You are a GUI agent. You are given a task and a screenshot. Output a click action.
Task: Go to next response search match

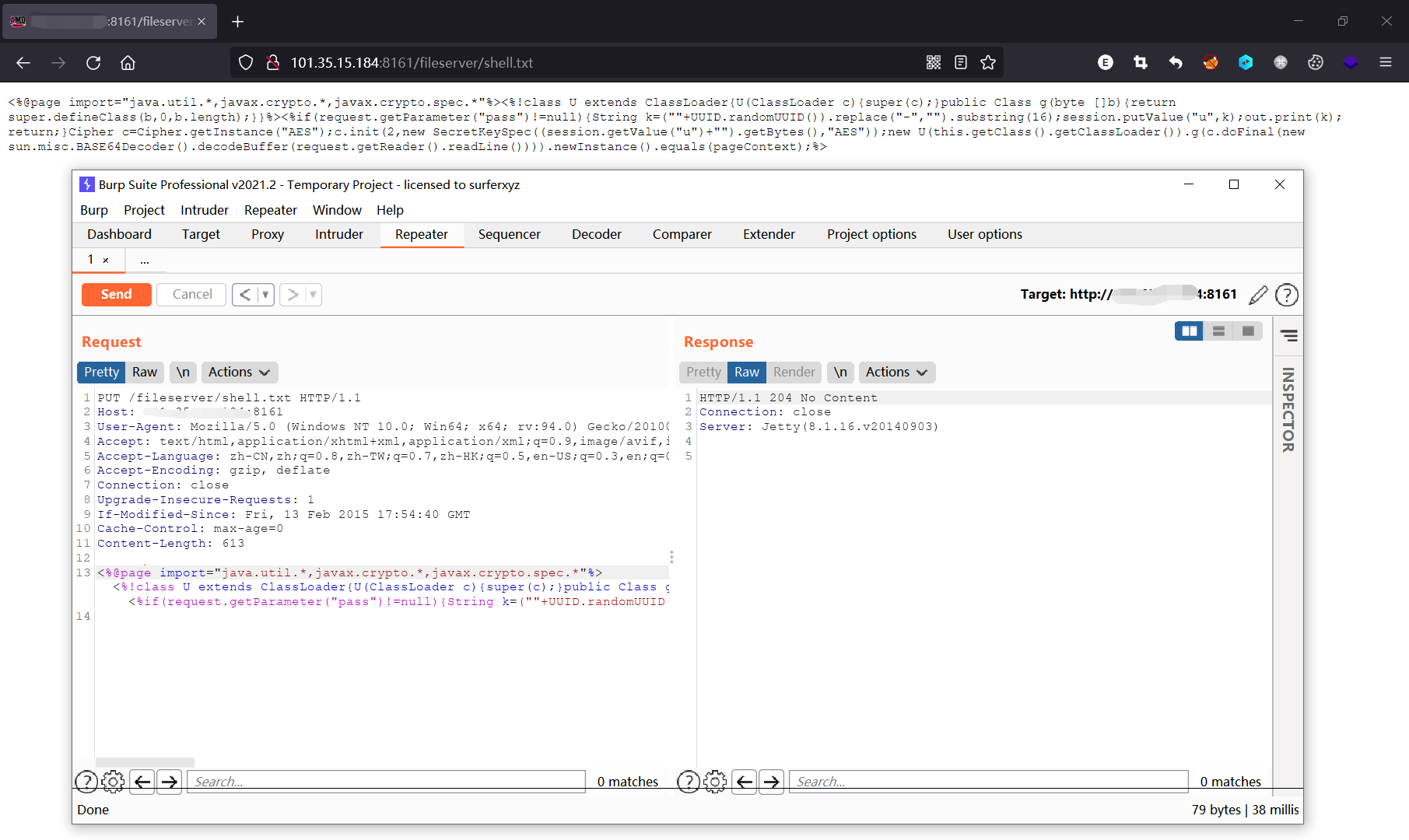click(771, 782)
